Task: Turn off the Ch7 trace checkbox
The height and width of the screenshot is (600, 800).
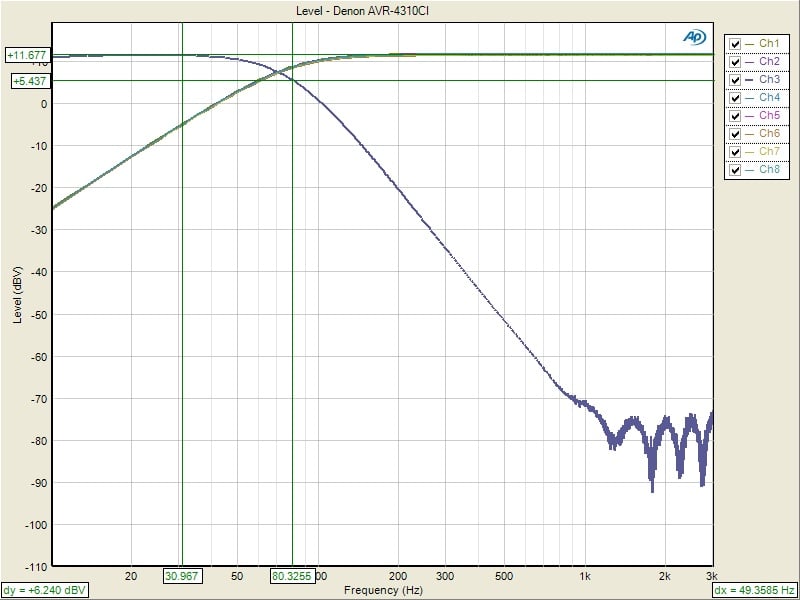Action: pyautogui.click(x=736, y=152)
